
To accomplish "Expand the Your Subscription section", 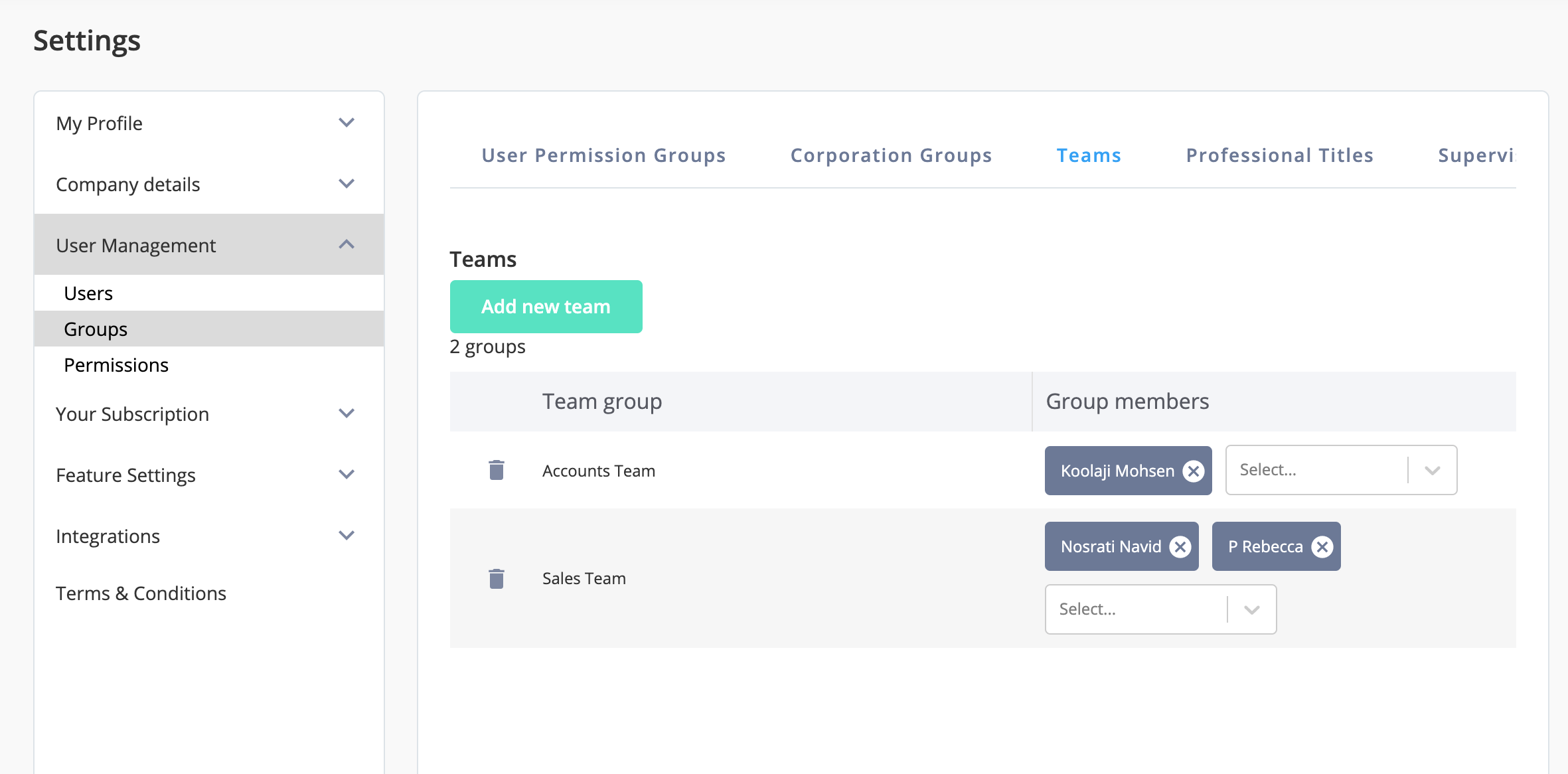I will click(x=208, y=414).
